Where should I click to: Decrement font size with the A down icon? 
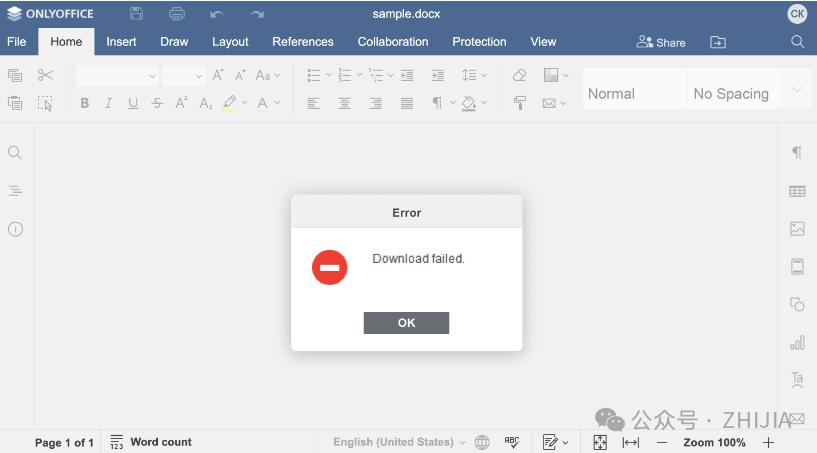coord(240,76)
